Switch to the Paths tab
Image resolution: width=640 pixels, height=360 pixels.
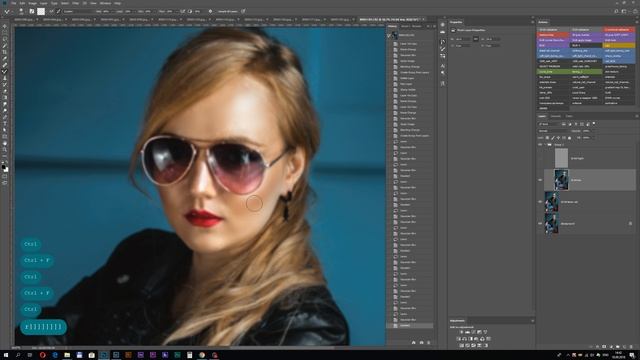pyautogui.click(x=569, y=116)
